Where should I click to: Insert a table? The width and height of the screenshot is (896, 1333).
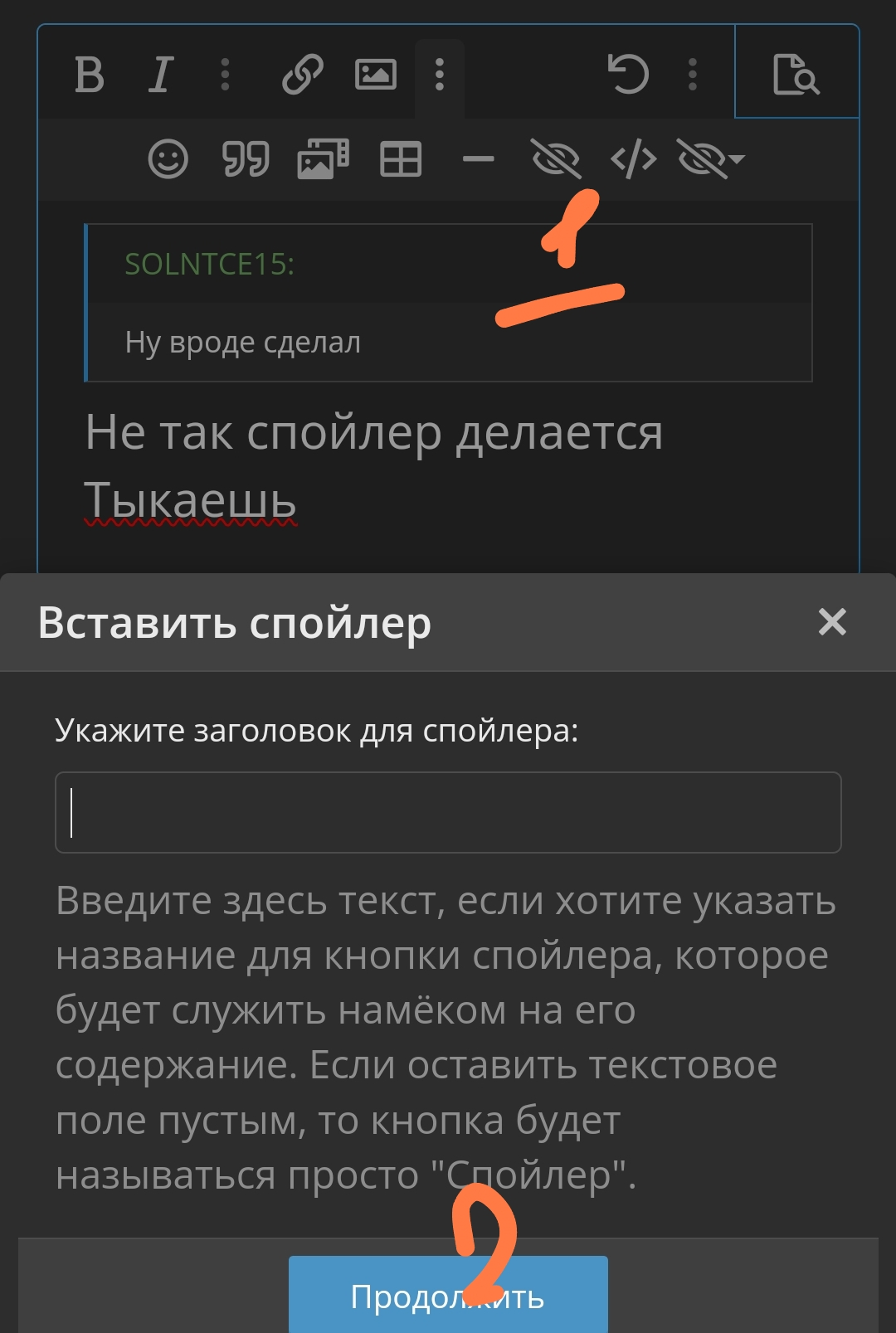pyautogui.click(x=401, y=158)
